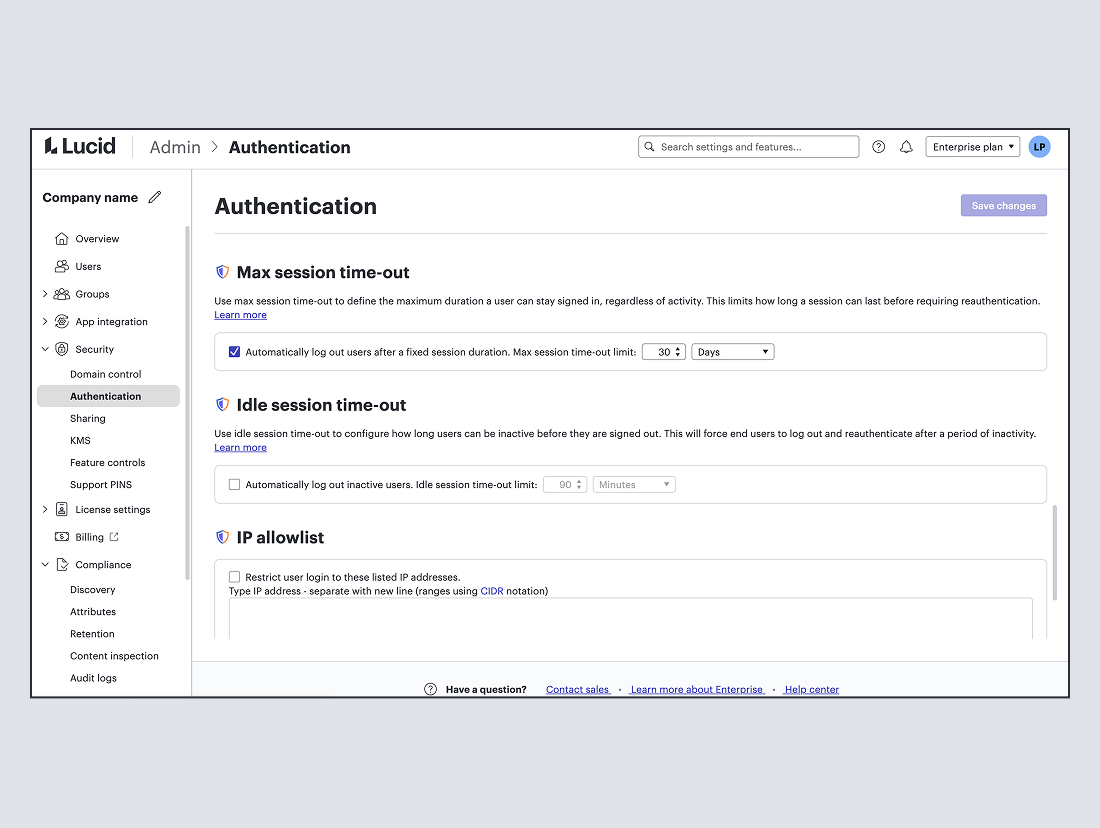The image size is (1100, 828).
Task: Open the CIDR notation link
Action: (491, 591)
